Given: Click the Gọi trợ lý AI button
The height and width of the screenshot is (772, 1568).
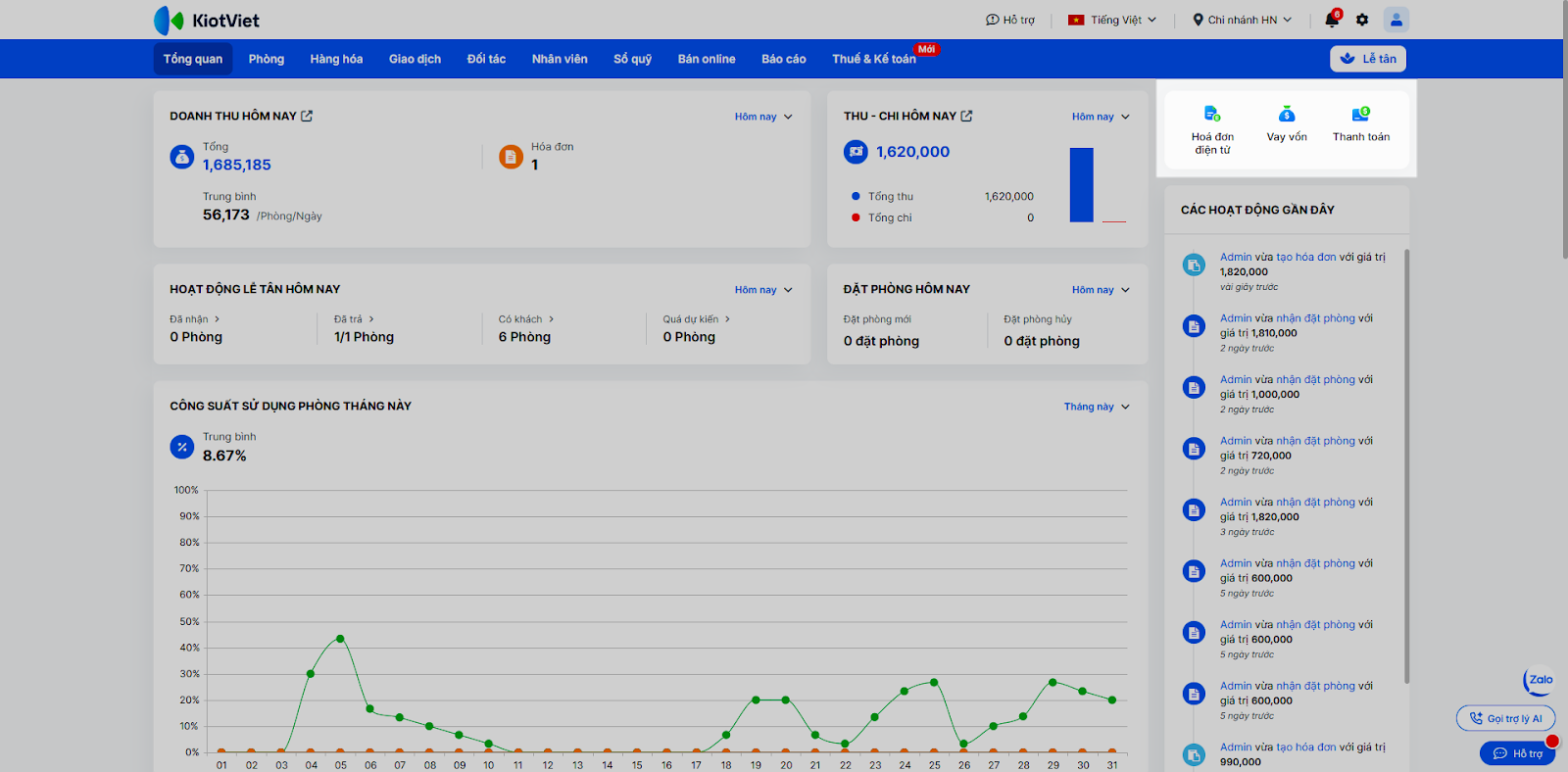Looking at the screenshot, I should click(1505, 718).
